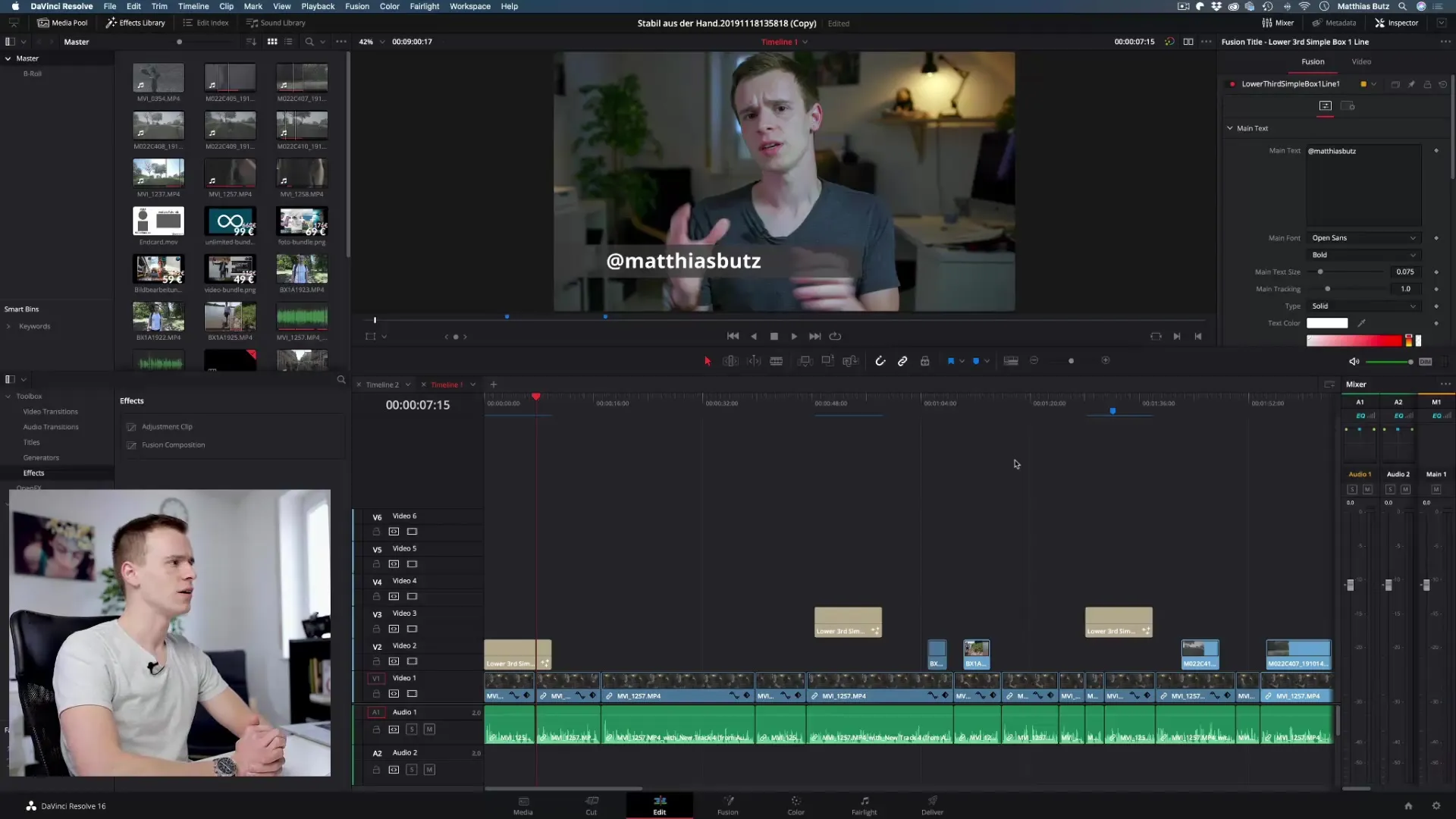The width and height of the screenshot is (1456, 819).
Task: Open Main Font dropdown Open Sans
Action: (1363, 238)
